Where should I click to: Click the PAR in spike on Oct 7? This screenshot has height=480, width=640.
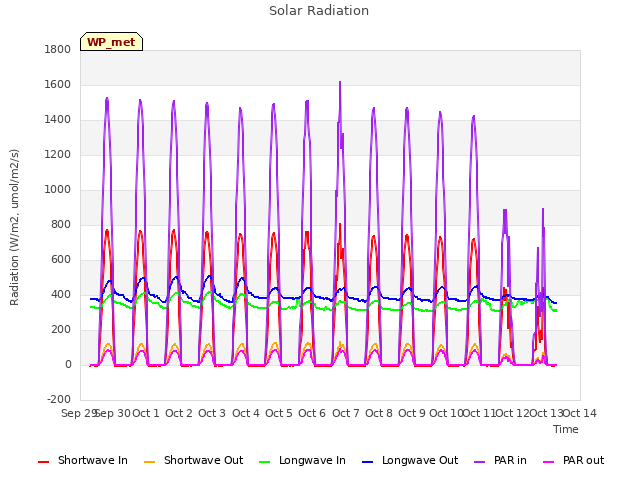(x=340, y=83)
